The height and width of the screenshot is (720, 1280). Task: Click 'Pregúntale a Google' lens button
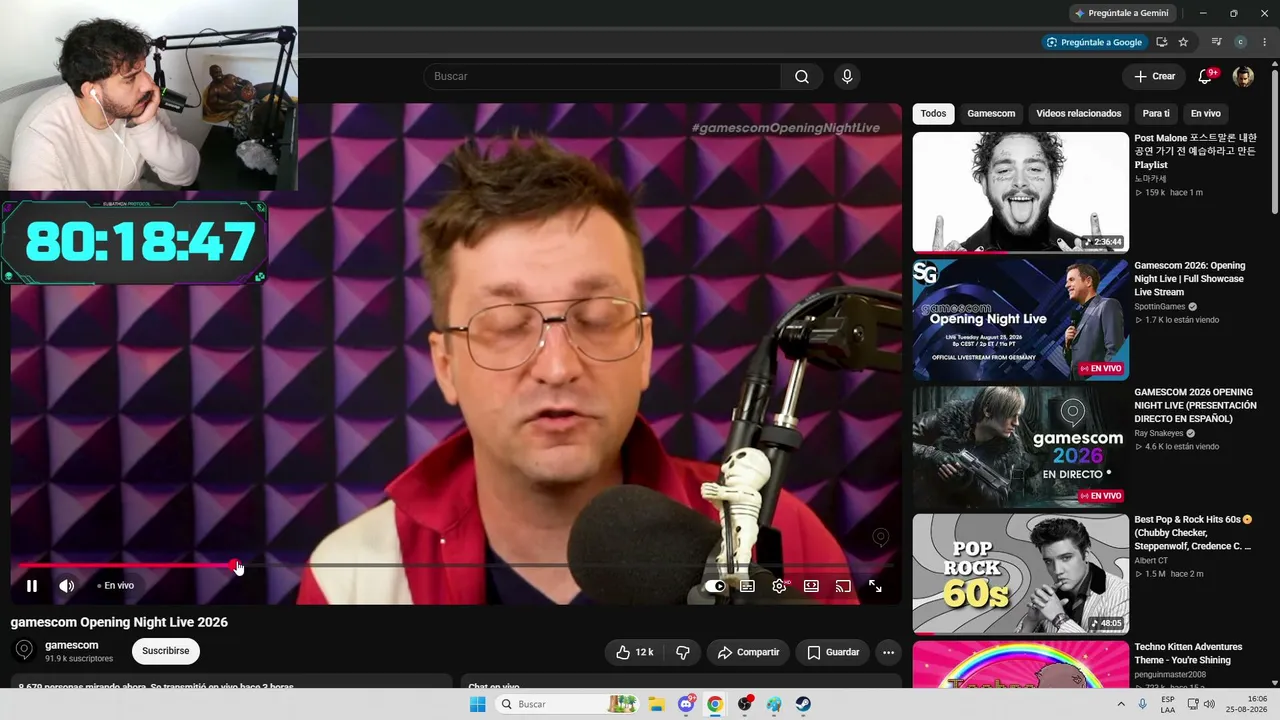pos(1094,42)
